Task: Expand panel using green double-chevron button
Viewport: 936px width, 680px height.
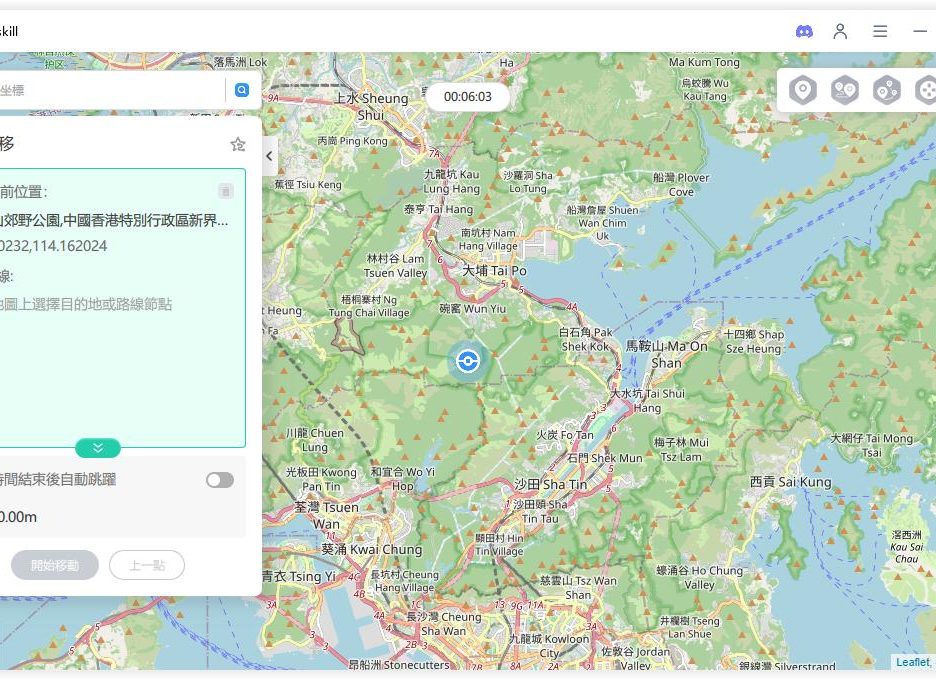Action: coord(98,448)
